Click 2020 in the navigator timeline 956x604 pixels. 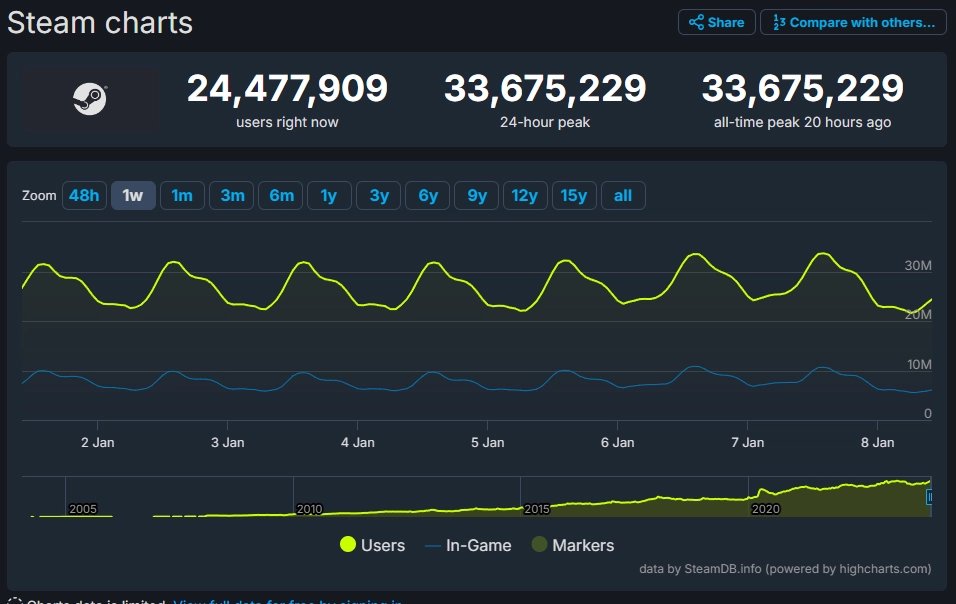coord(765,509)
